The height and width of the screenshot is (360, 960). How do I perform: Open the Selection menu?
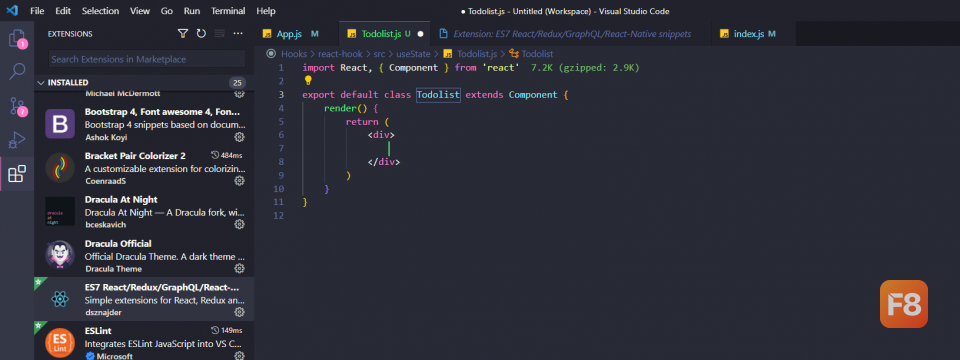[x=100, y=11]
